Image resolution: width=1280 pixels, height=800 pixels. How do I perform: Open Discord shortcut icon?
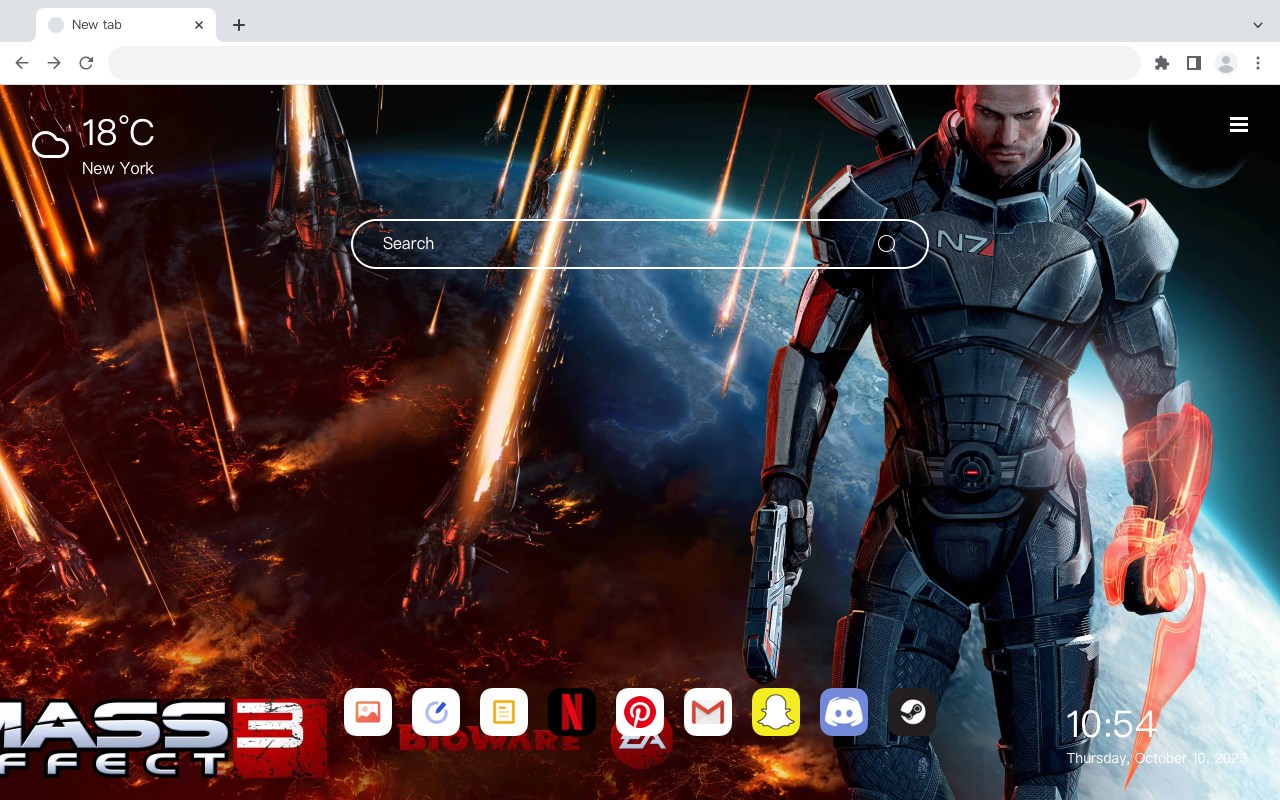(x=844, y=712)
